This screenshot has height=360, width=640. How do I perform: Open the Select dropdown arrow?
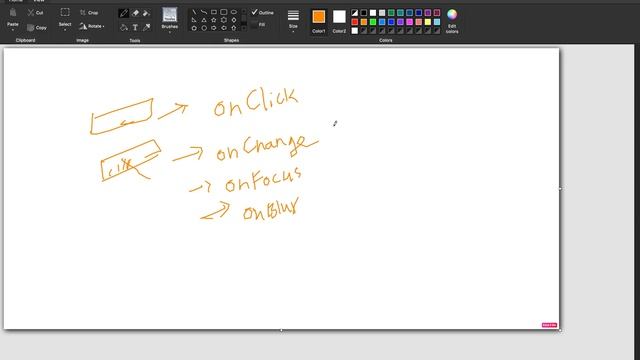[x=65, y=30]
